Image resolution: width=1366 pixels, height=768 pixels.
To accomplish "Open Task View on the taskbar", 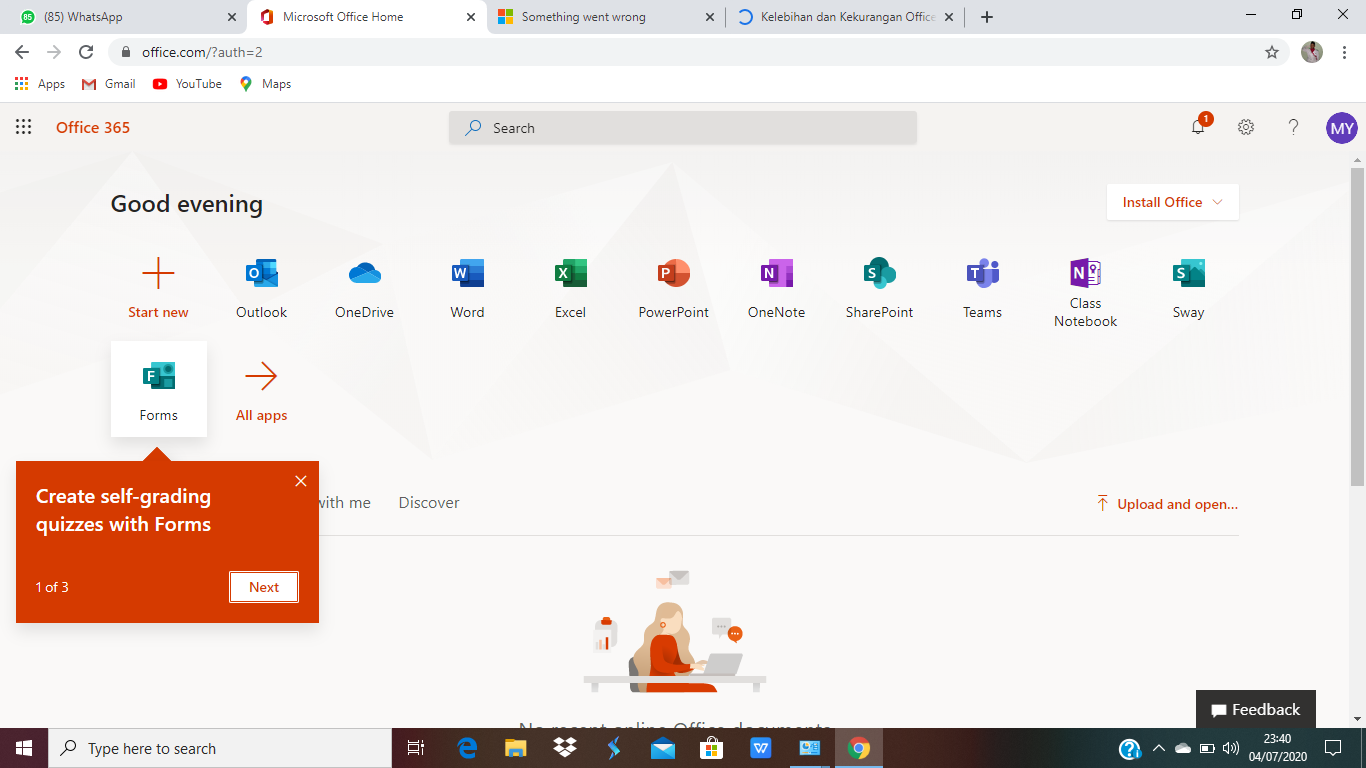I will pos(416,748).
